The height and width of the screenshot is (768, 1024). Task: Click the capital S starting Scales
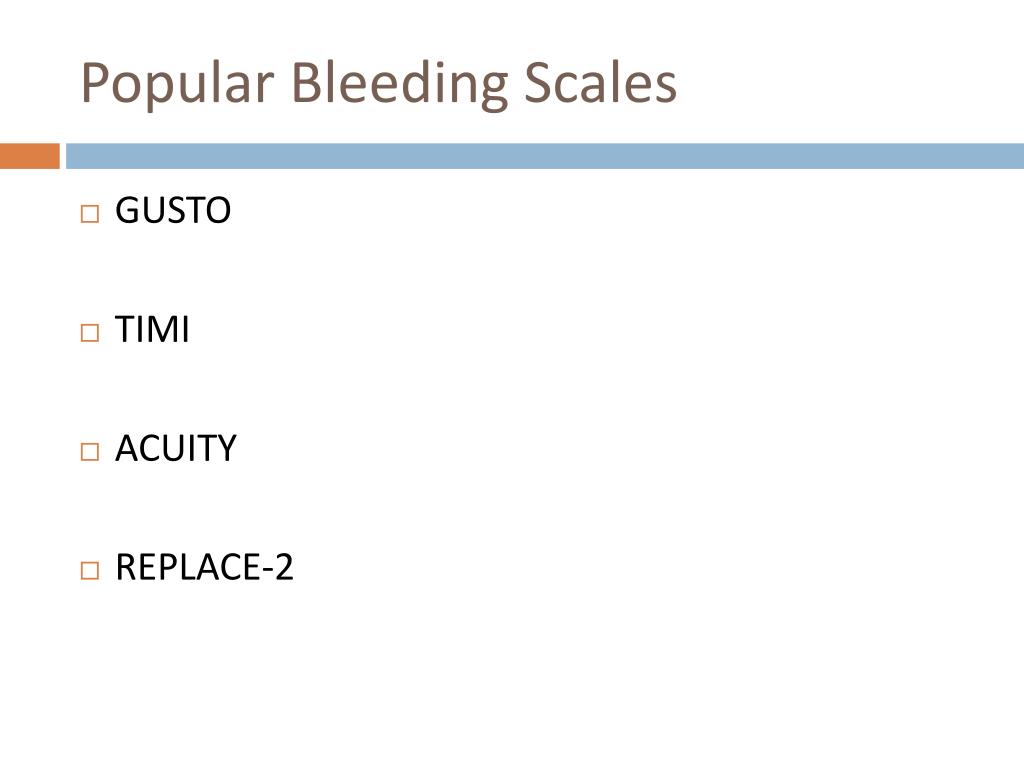(x=537, y=83)
